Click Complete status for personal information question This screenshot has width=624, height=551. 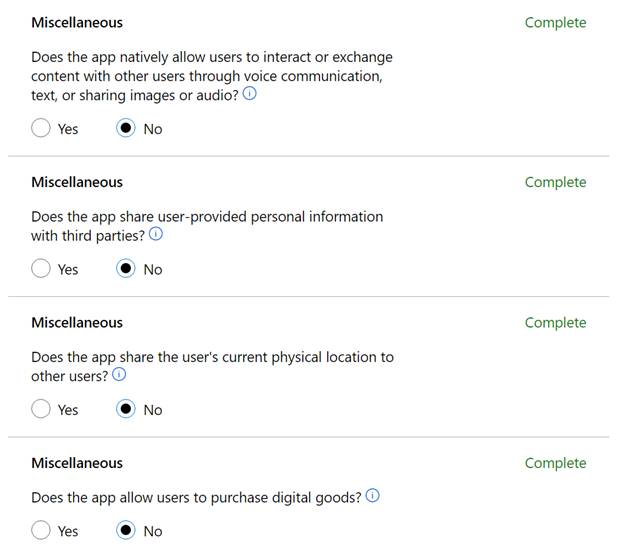555,182
